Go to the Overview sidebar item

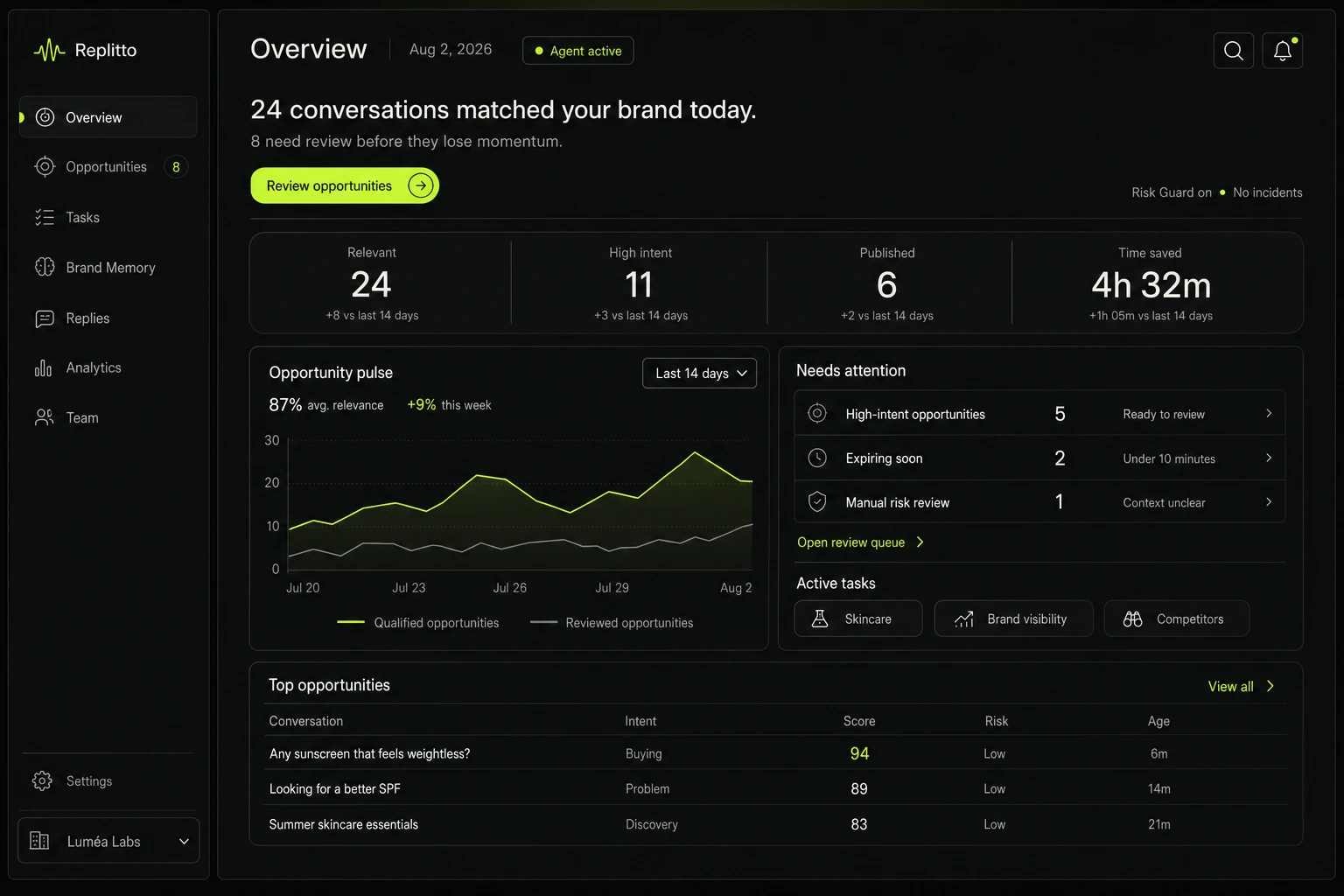coord(108,117)
